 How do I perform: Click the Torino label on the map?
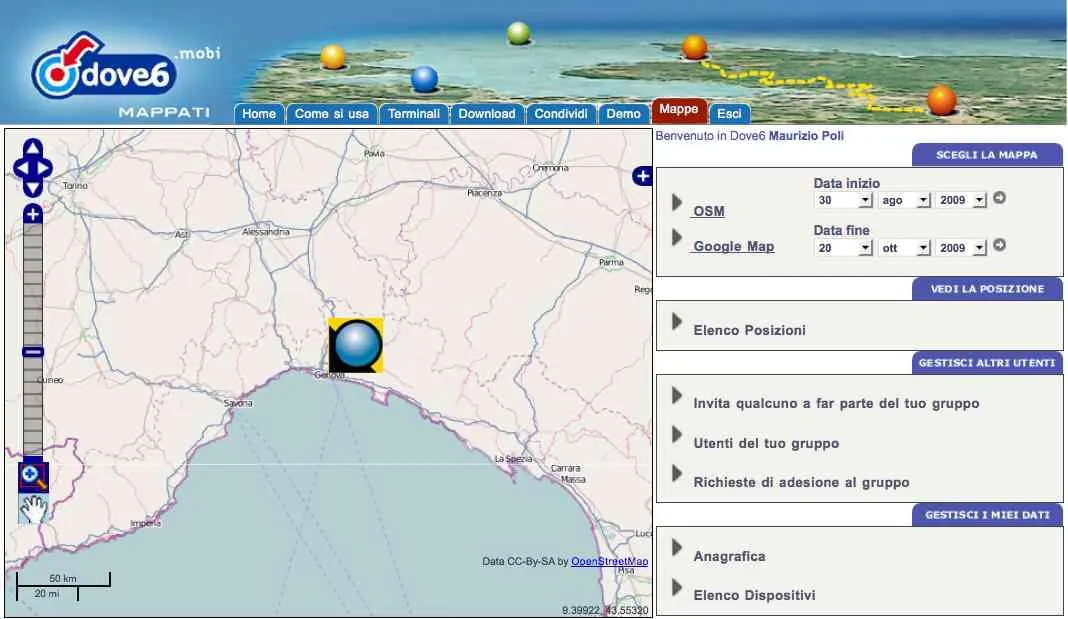coord(75,185)
